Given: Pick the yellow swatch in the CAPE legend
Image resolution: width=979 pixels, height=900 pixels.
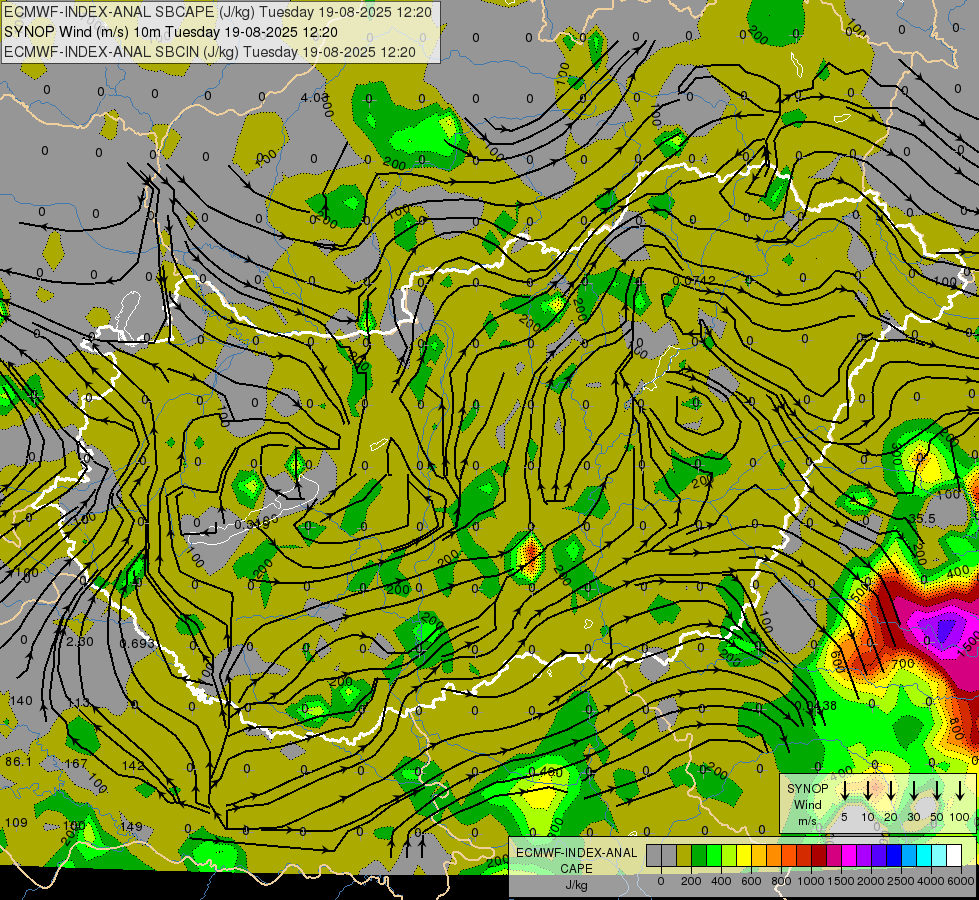Looking at the screenshot, I should tap(744, 856).
